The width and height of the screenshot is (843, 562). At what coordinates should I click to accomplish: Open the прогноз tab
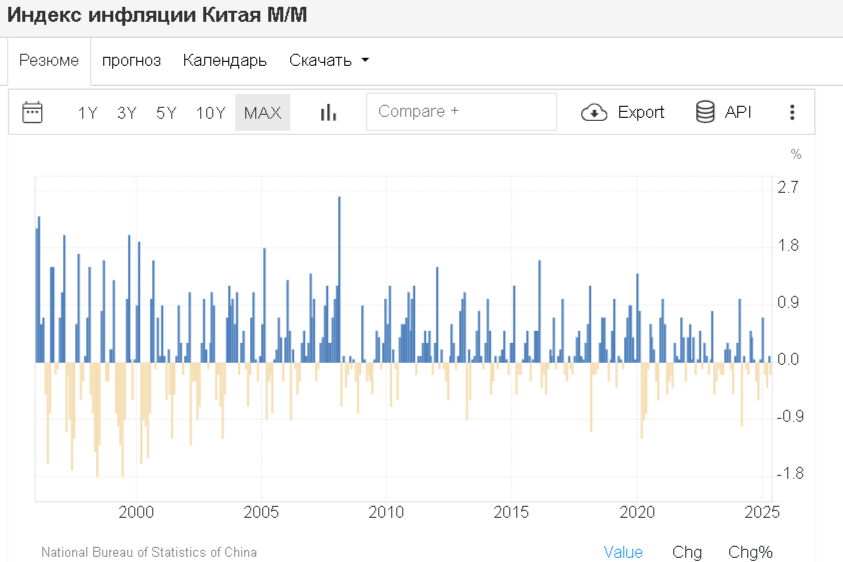(131, 60)
